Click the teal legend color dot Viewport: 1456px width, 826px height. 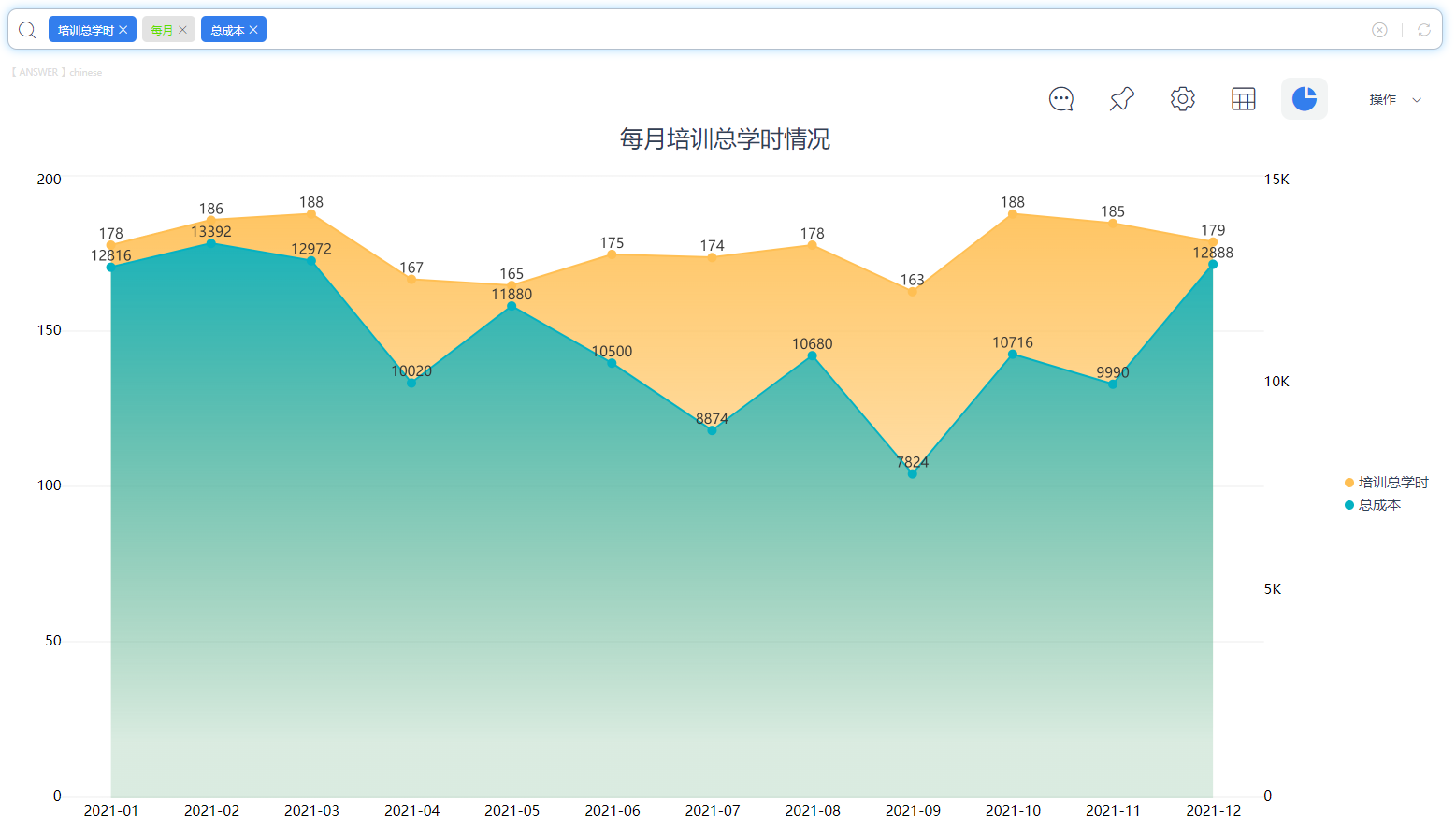[x=1348, y=504]
